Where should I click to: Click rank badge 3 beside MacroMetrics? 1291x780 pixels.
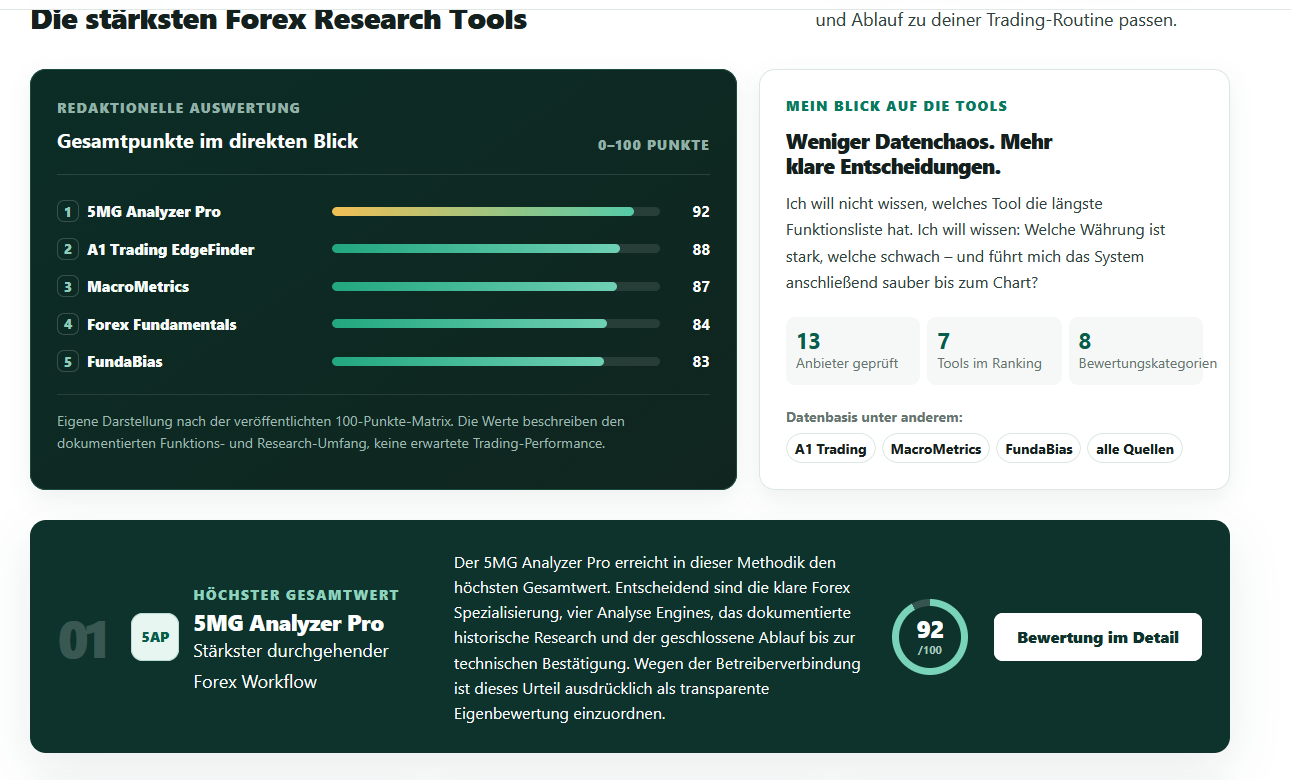[x=68, y=287]
